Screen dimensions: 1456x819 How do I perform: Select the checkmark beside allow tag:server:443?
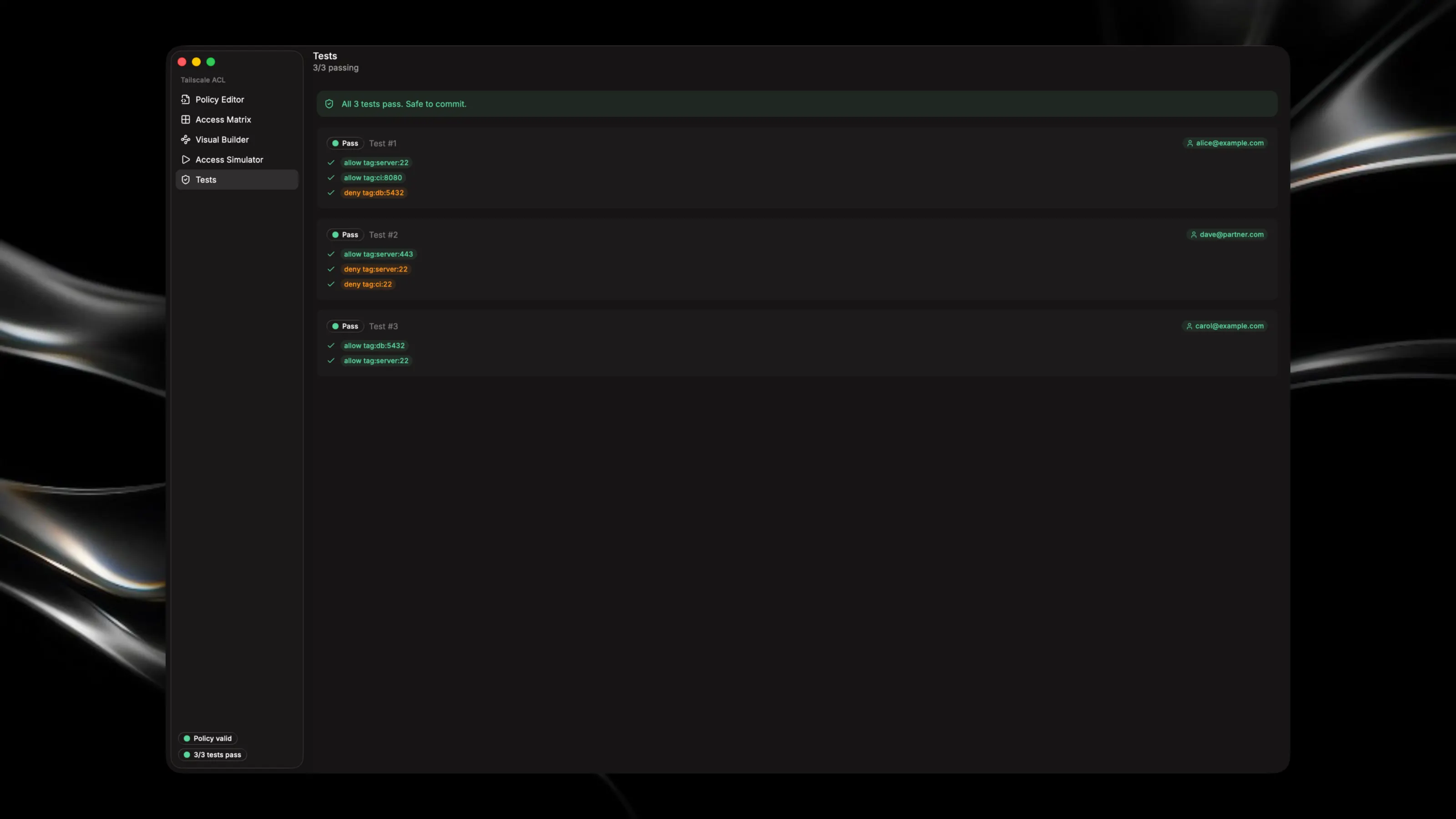(x=331, y=254)
